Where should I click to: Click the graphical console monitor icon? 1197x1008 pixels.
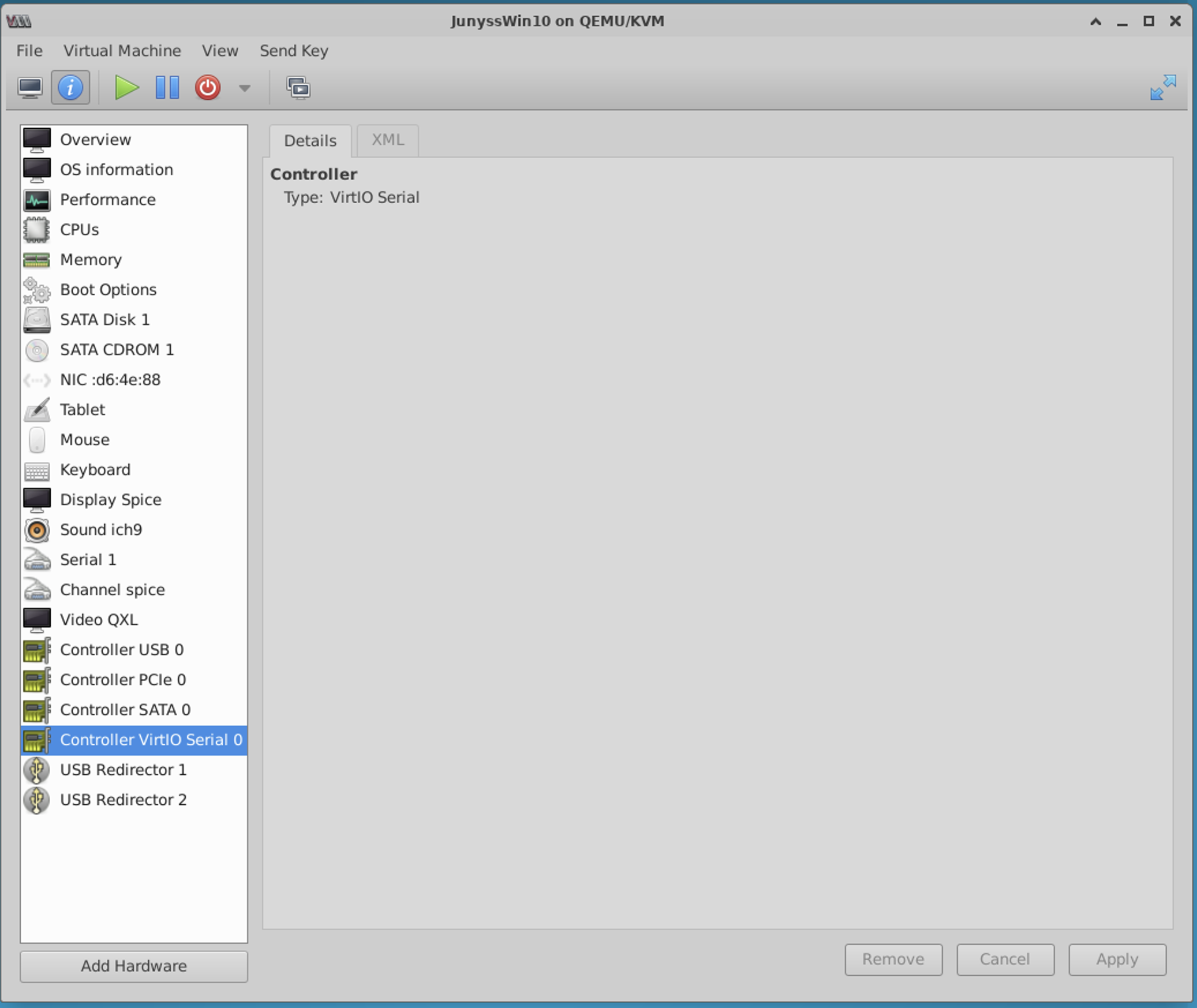coord(30,88)
